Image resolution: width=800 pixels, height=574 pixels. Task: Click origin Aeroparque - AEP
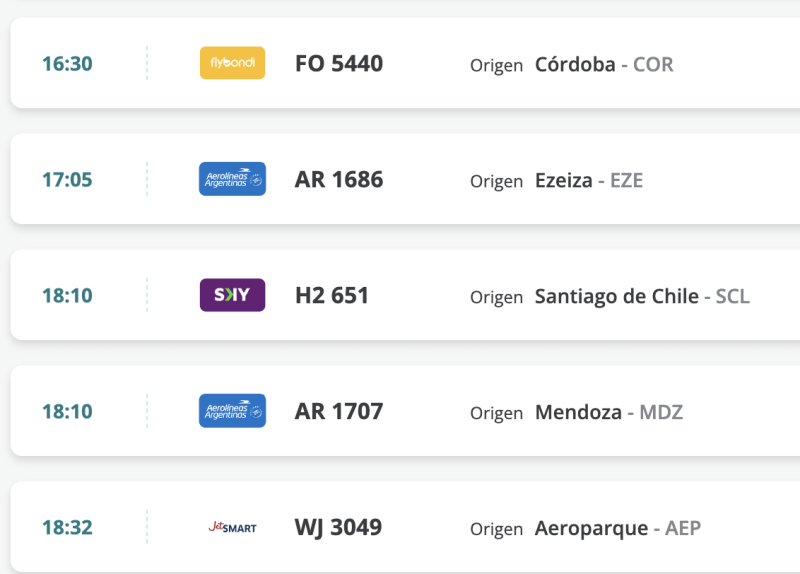[x=618, y=529]
